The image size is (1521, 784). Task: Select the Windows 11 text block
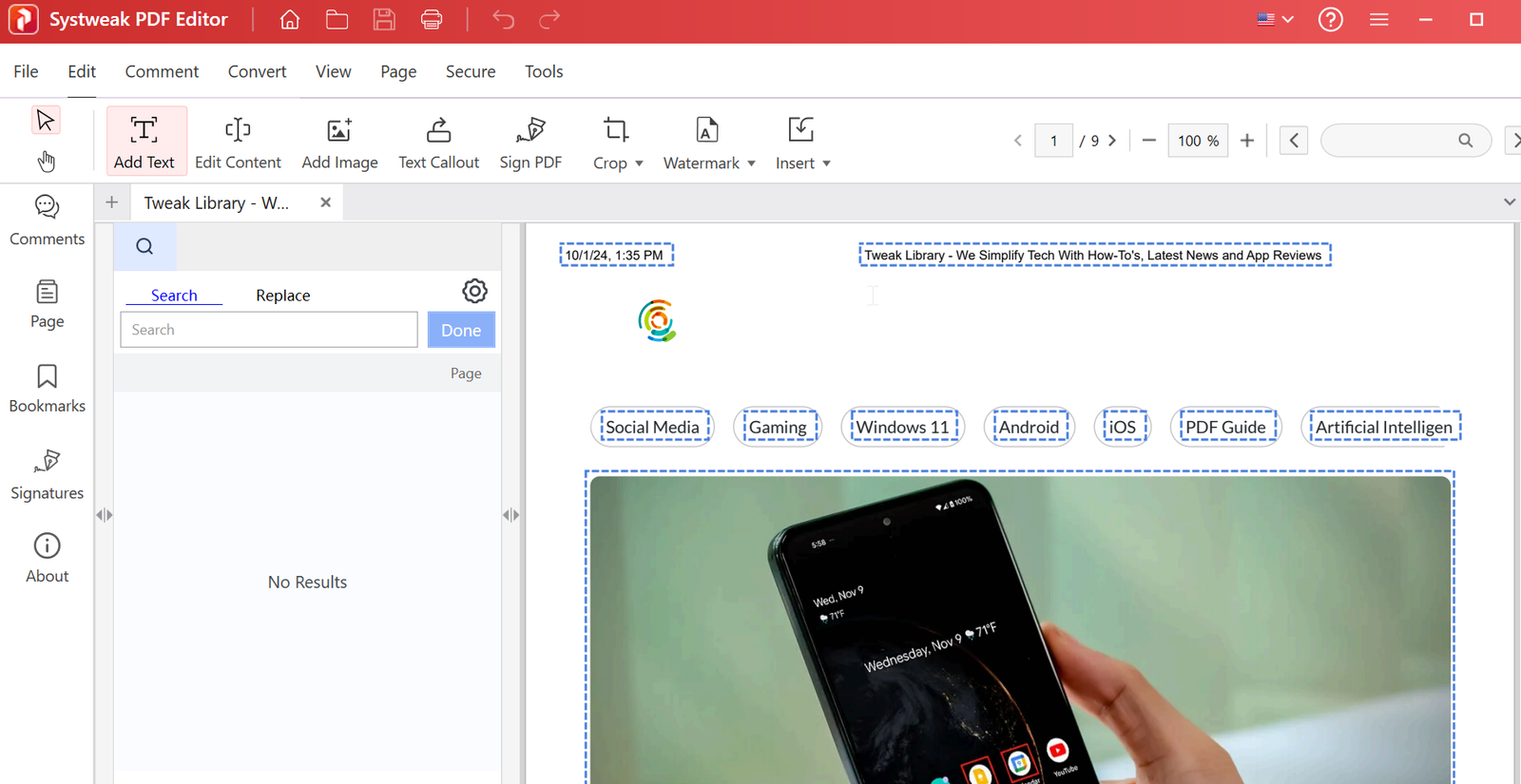coord(902,427)
